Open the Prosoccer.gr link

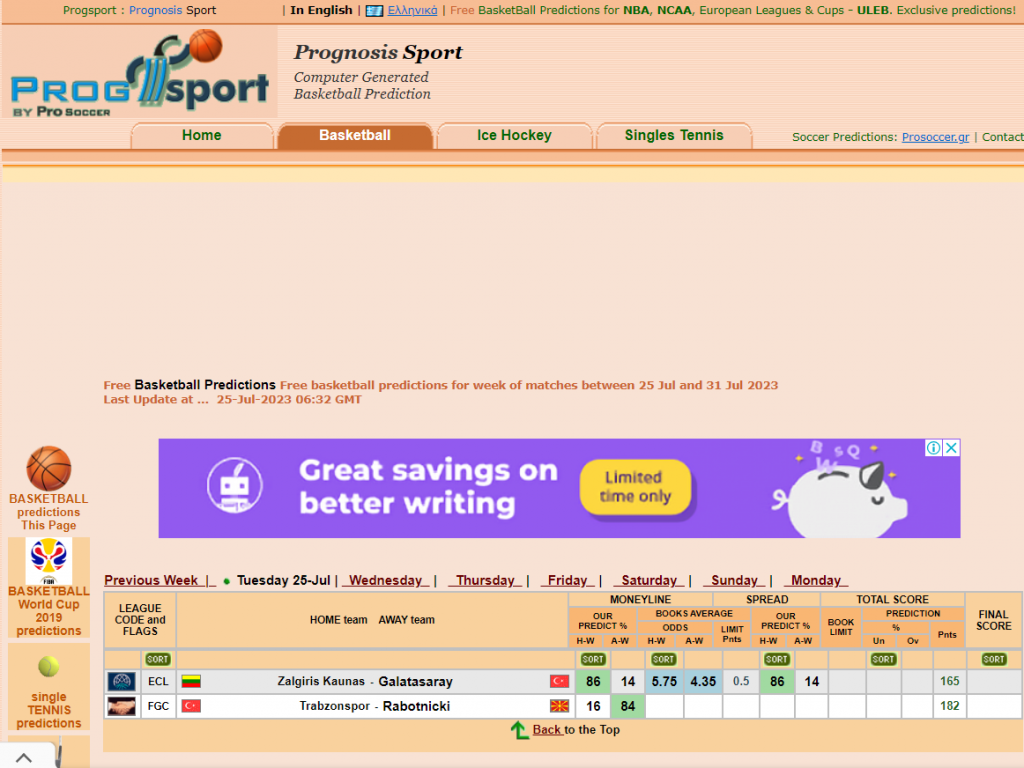point(935,137)
